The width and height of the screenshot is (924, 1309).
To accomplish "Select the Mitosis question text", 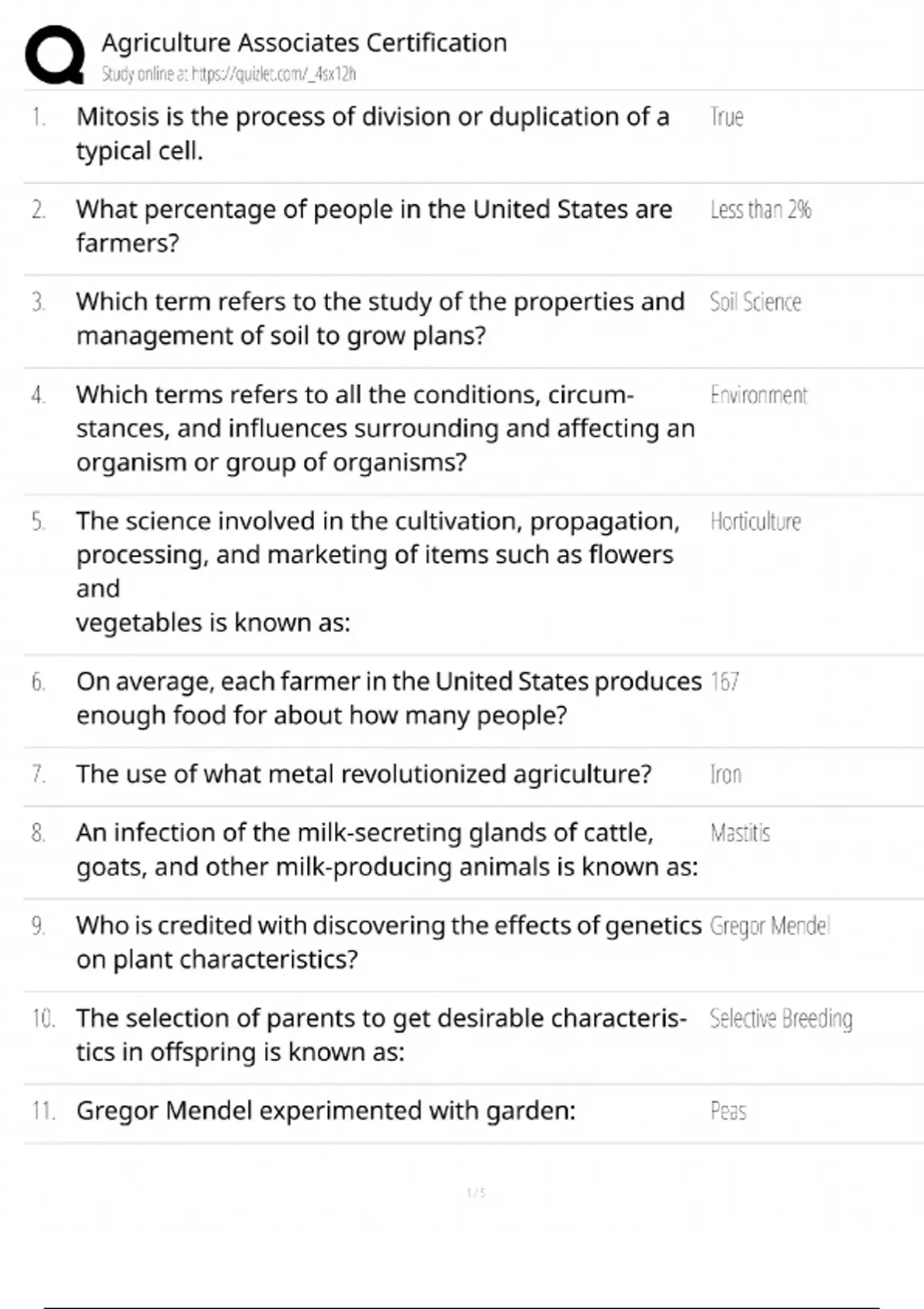I will coord(373,133).
